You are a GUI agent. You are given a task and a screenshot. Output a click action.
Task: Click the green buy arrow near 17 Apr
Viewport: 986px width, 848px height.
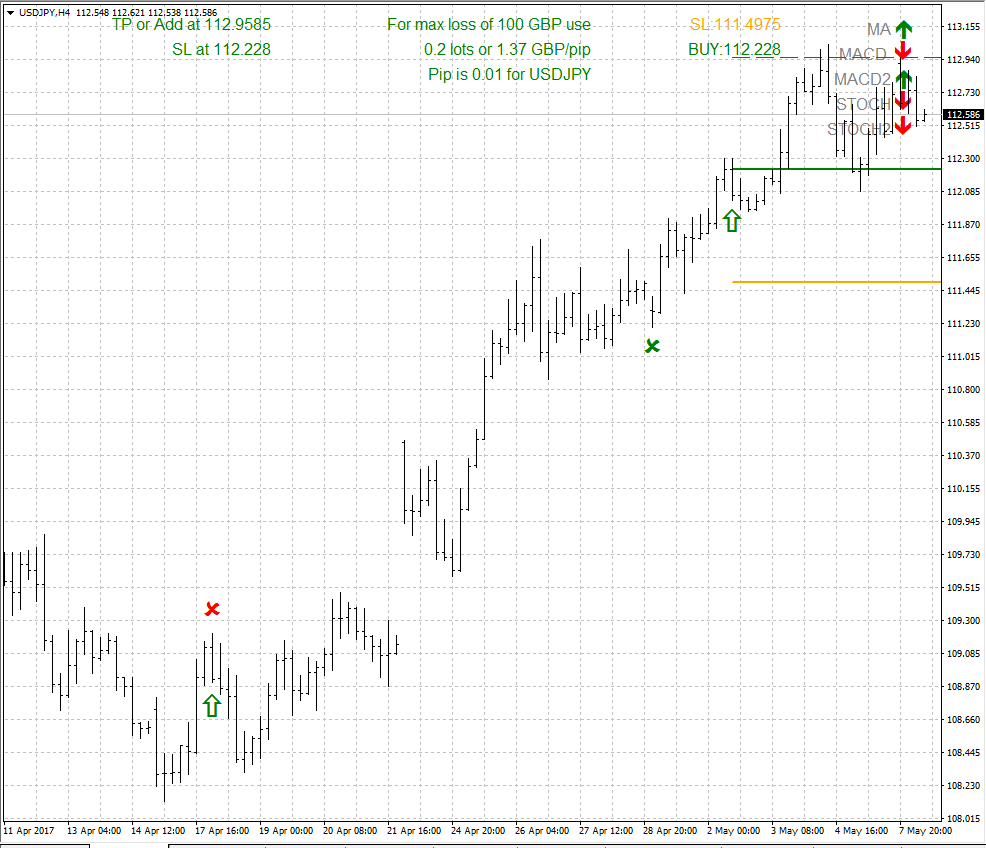point(211,705)
